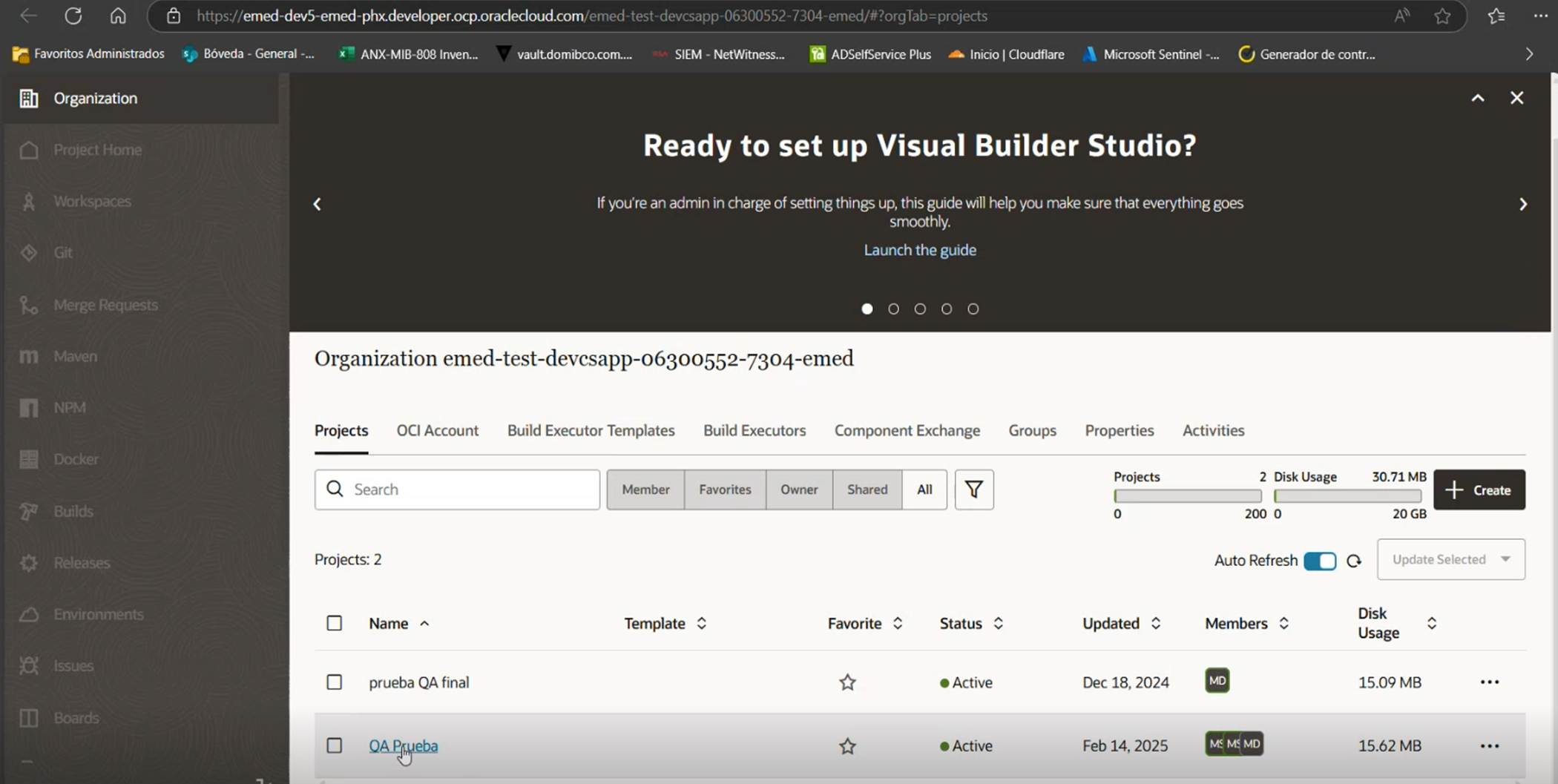1558x784 pixels.
Task: Open browser settings and more menu
Action: coord(1541,16)
